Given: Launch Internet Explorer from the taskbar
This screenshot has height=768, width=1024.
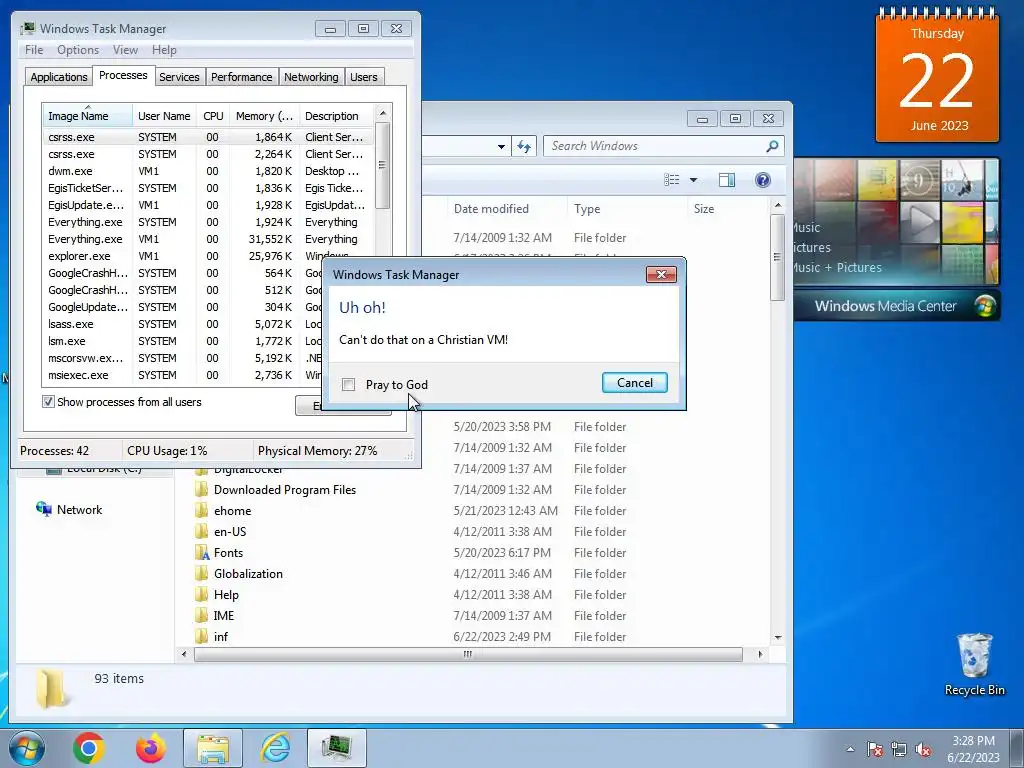Looking at the screenshot, I should 275,748.
